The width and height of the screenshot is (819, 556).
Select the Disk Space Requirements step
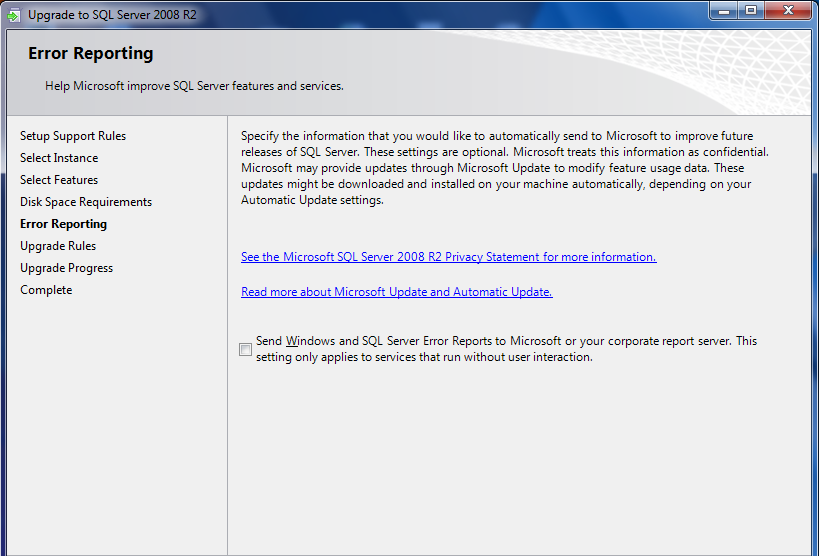point(86,202)
